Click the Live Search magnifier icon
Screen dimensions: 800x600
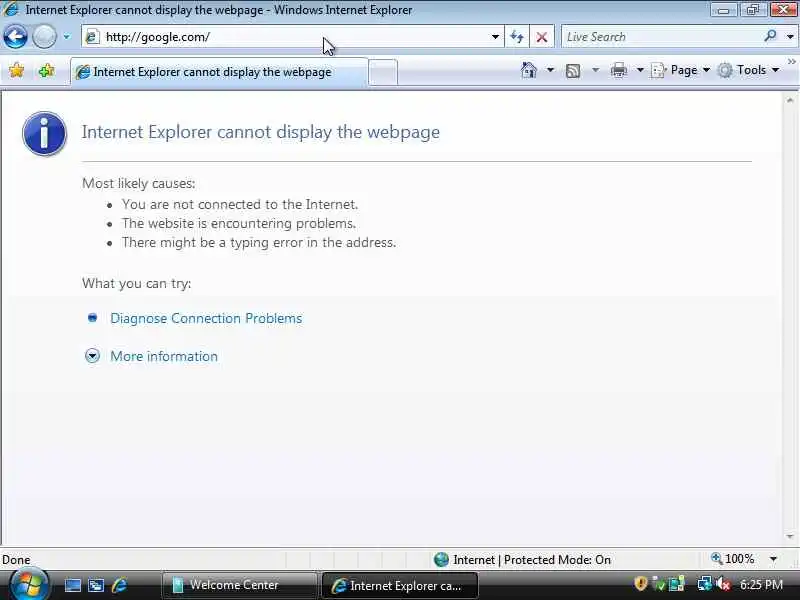pos(770,36)
